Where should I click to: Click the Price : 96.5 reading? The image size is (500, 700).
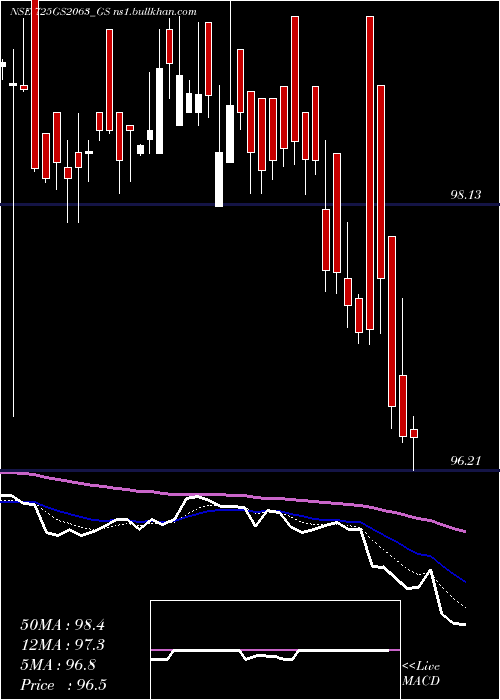[63, 685]
